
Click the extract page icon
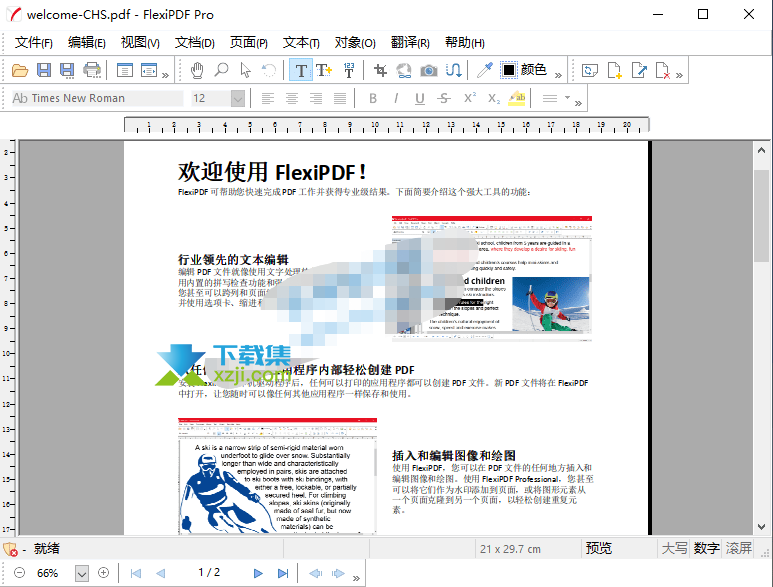[639, 70]
